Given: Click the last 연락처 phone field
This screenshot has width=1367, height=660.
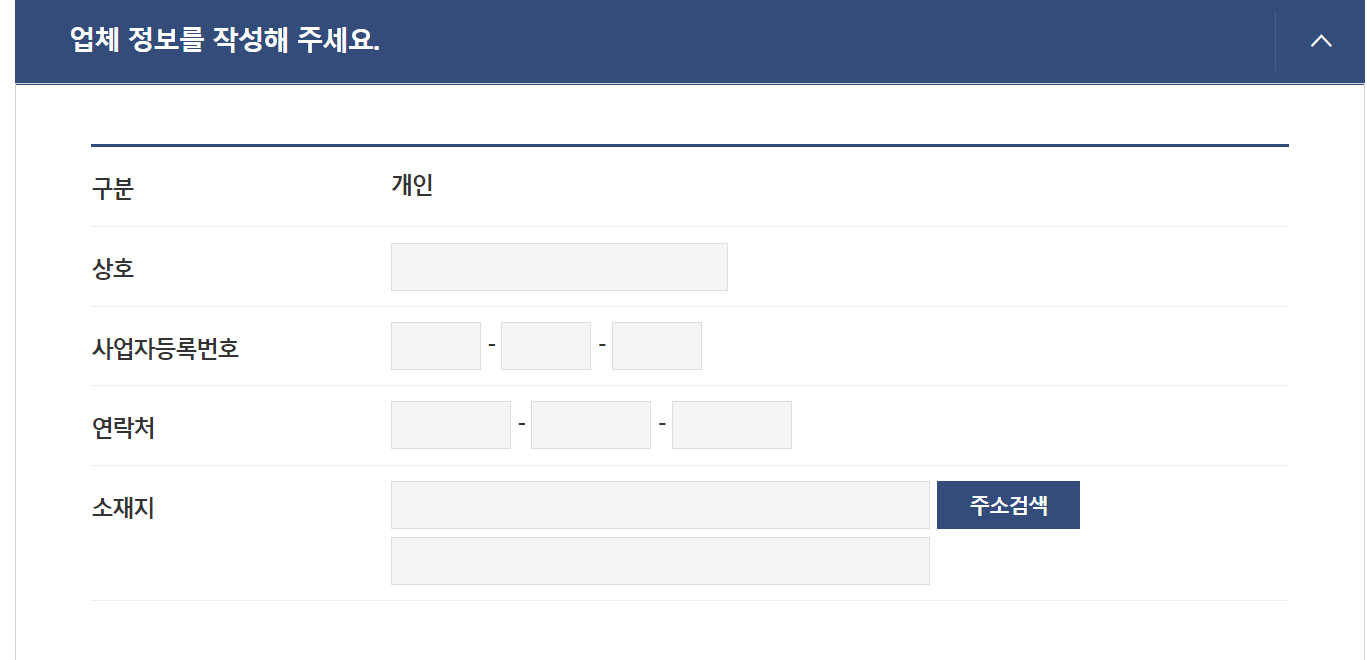Looking at the screenshot, I should [x=732, y=425].
